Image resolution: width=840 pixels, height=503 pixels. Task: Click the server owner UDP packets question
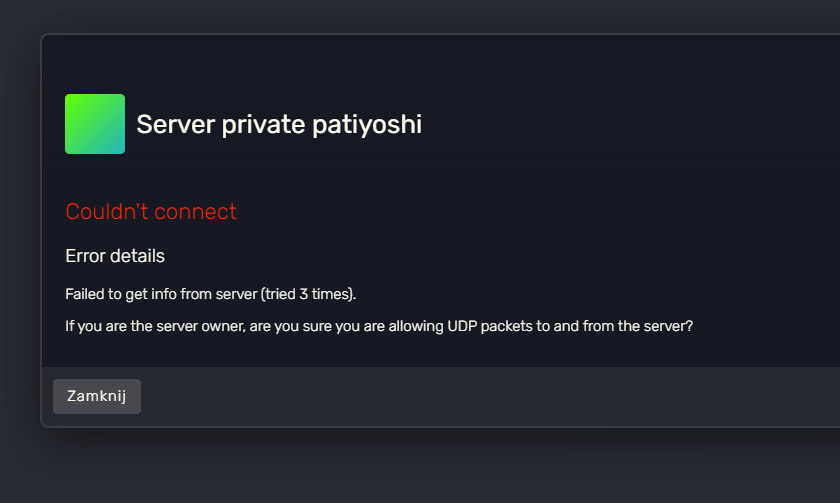379,327
